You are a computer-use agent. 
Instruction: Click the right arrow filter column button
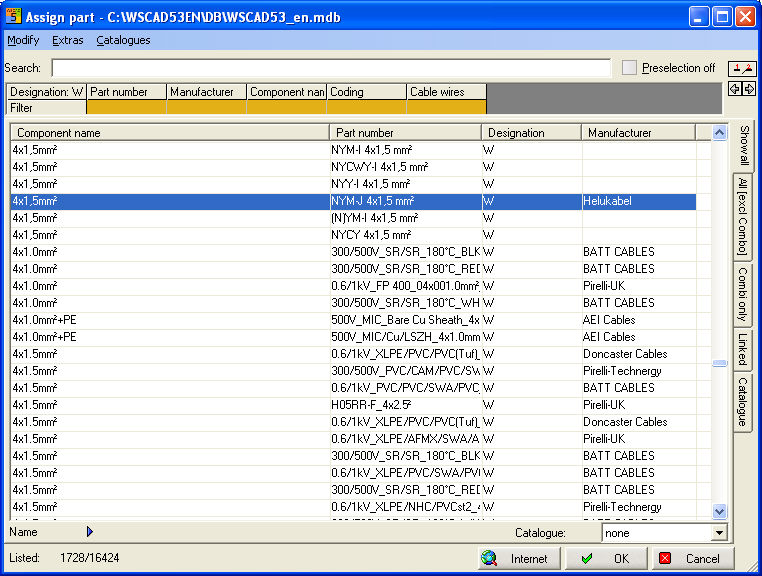click(749, 89)
